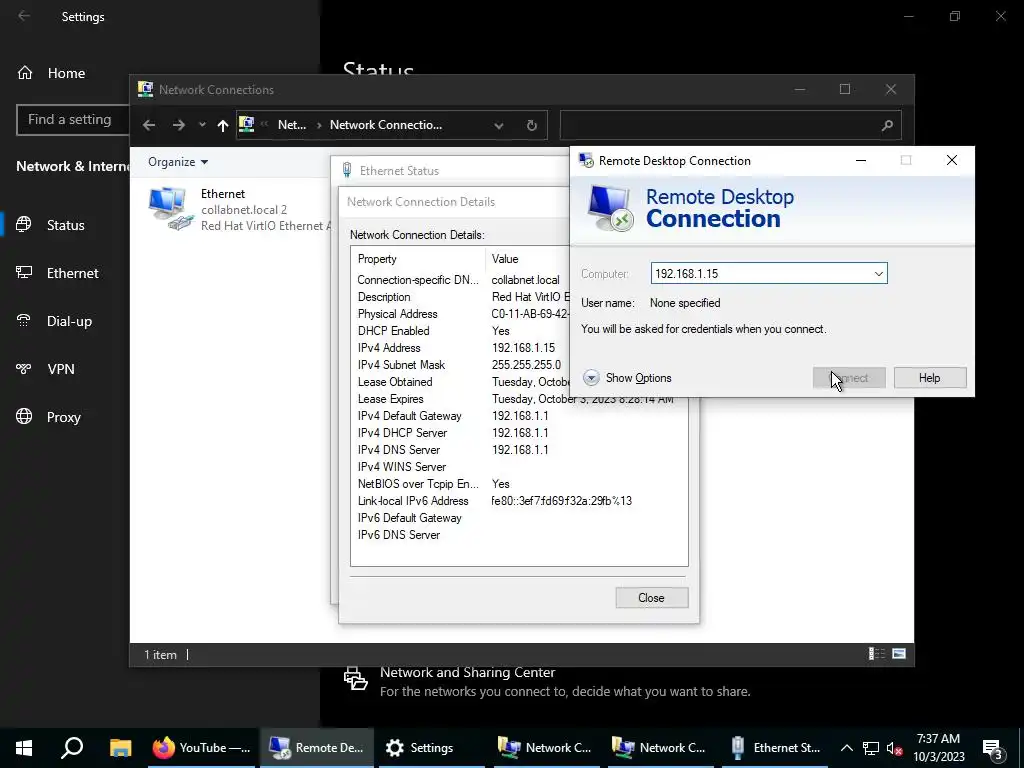Click the Network Connections search field
The height and width of the screenshot is (768, 1024).
718,125
